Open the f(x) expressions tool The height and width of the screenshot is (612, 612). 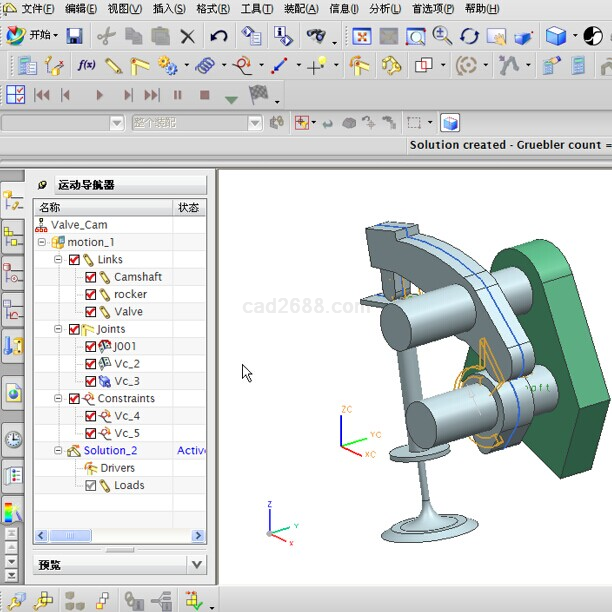[87, 66]
